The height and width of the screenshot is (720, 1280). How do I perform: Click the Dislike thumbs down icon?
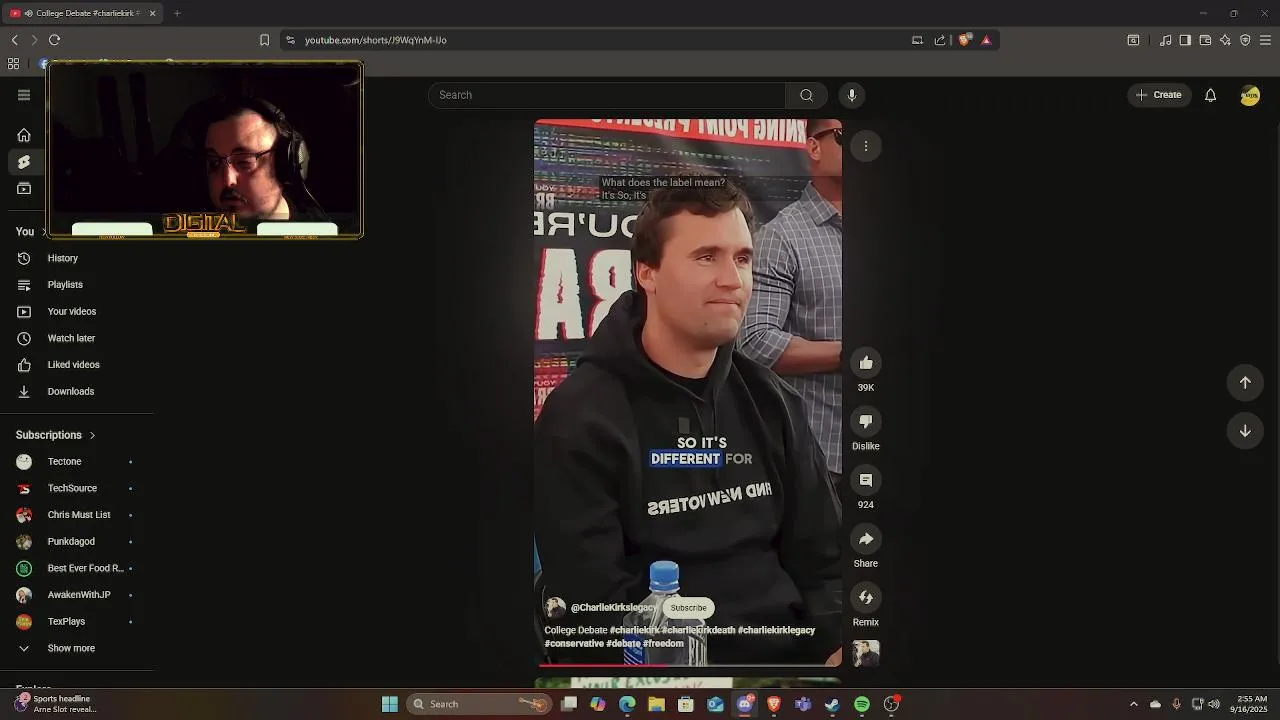pos(866,422)
